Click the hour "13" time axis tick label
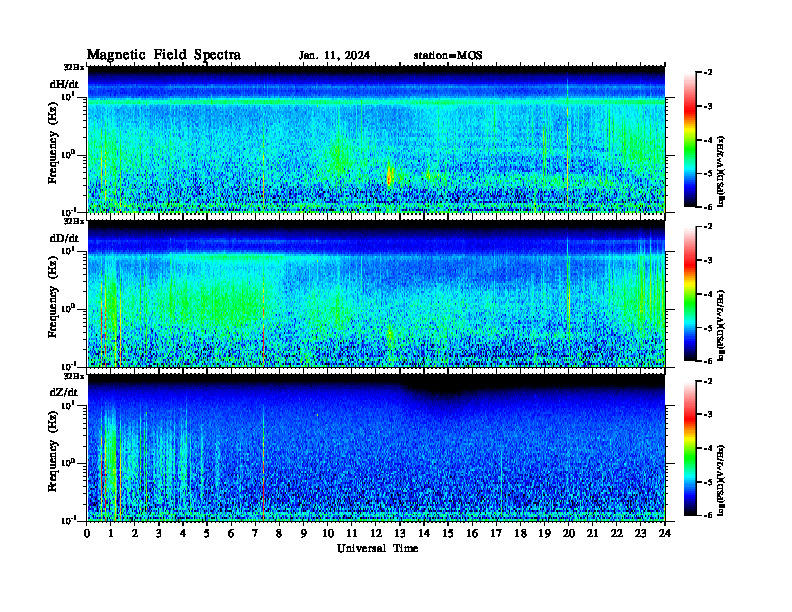 (x=400, y=534)
